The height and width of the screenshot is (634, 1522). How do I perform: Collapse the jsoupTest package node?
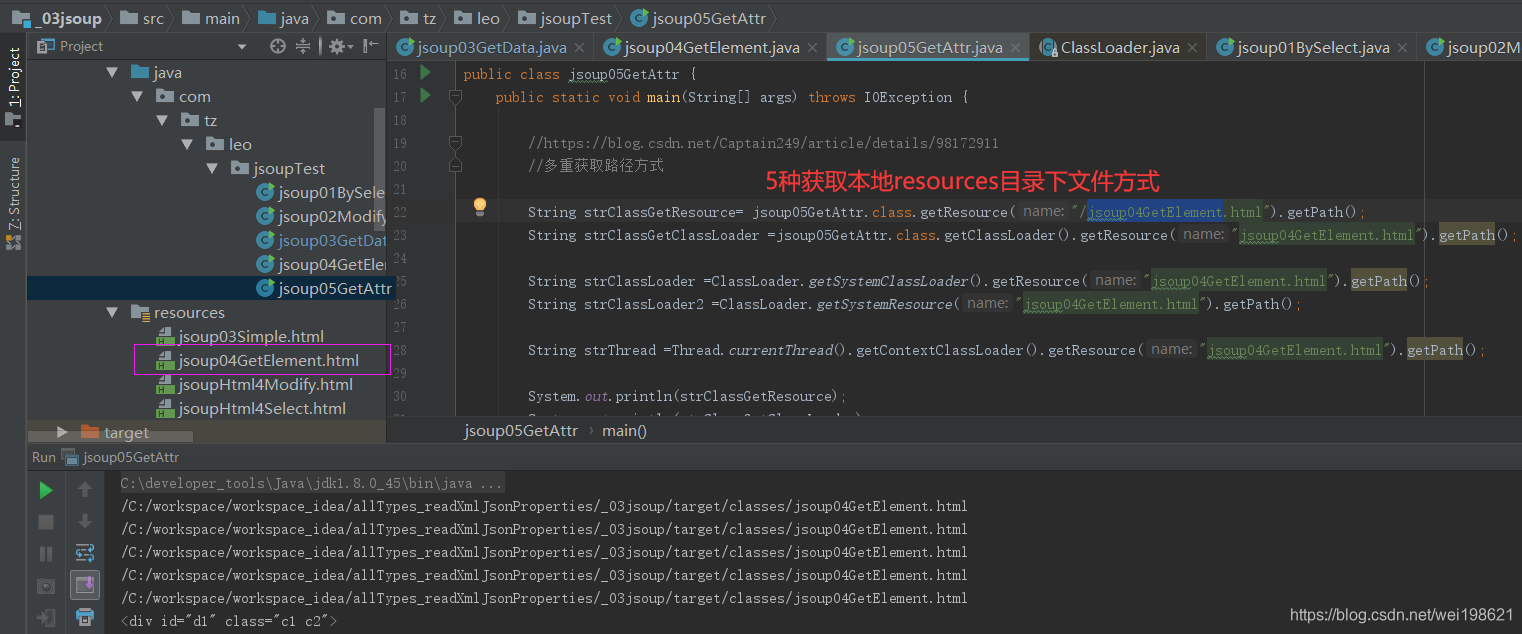tap(212, 168)
